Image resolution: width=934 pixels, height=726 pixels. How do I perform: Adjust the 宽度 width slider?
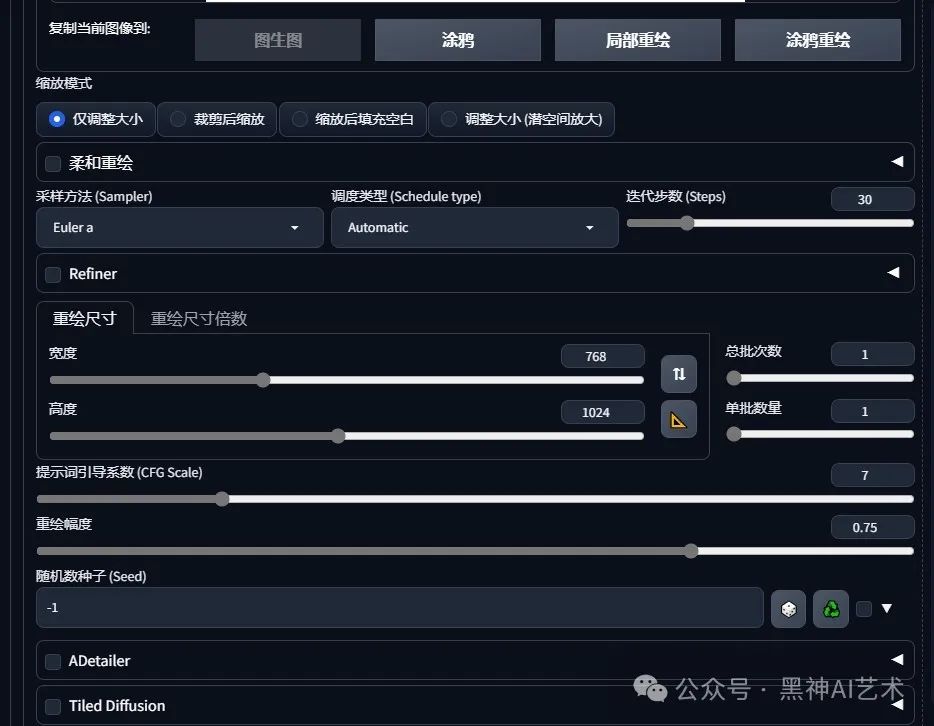[347, 380]
